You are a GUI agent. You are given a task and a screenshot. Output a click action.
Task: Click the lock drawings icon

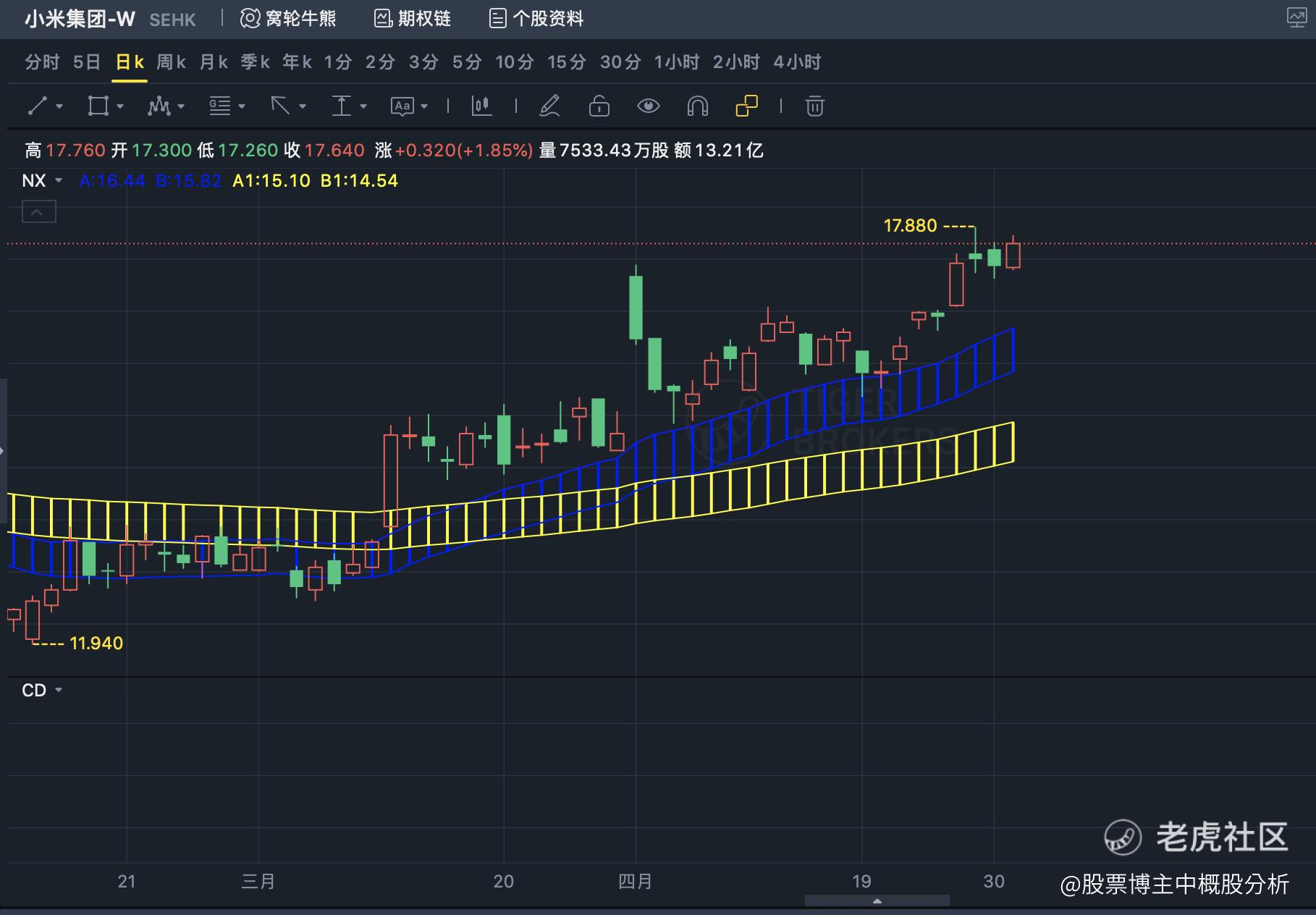[x=599, y=106]
